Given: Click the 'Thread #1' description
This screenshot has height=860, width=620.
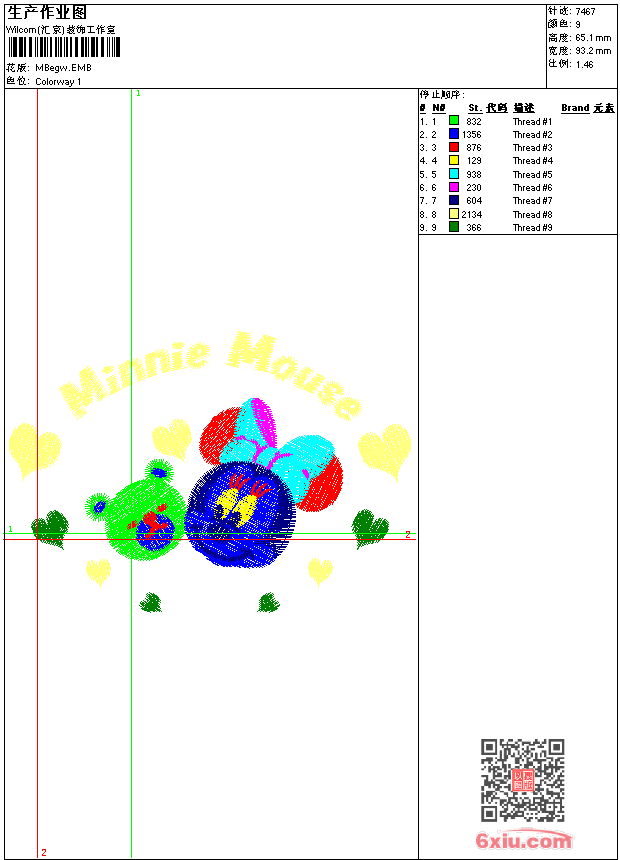Looking at the screenshot, I should [532, 122].
